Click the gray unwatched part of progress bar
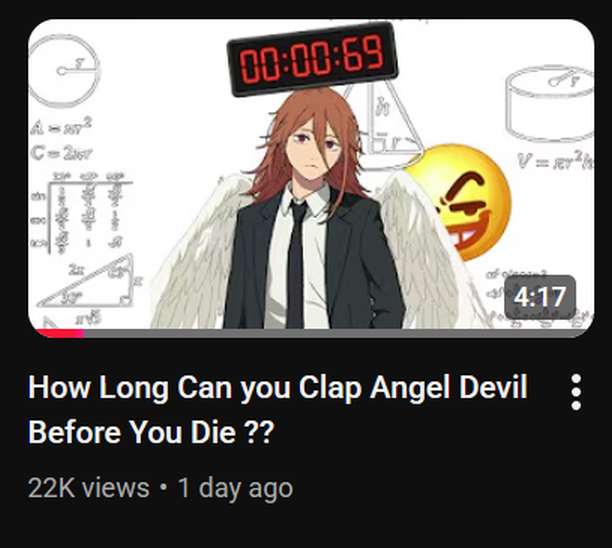Image resolution: width=612 pixels, height=548 pixels. (338, 333)
